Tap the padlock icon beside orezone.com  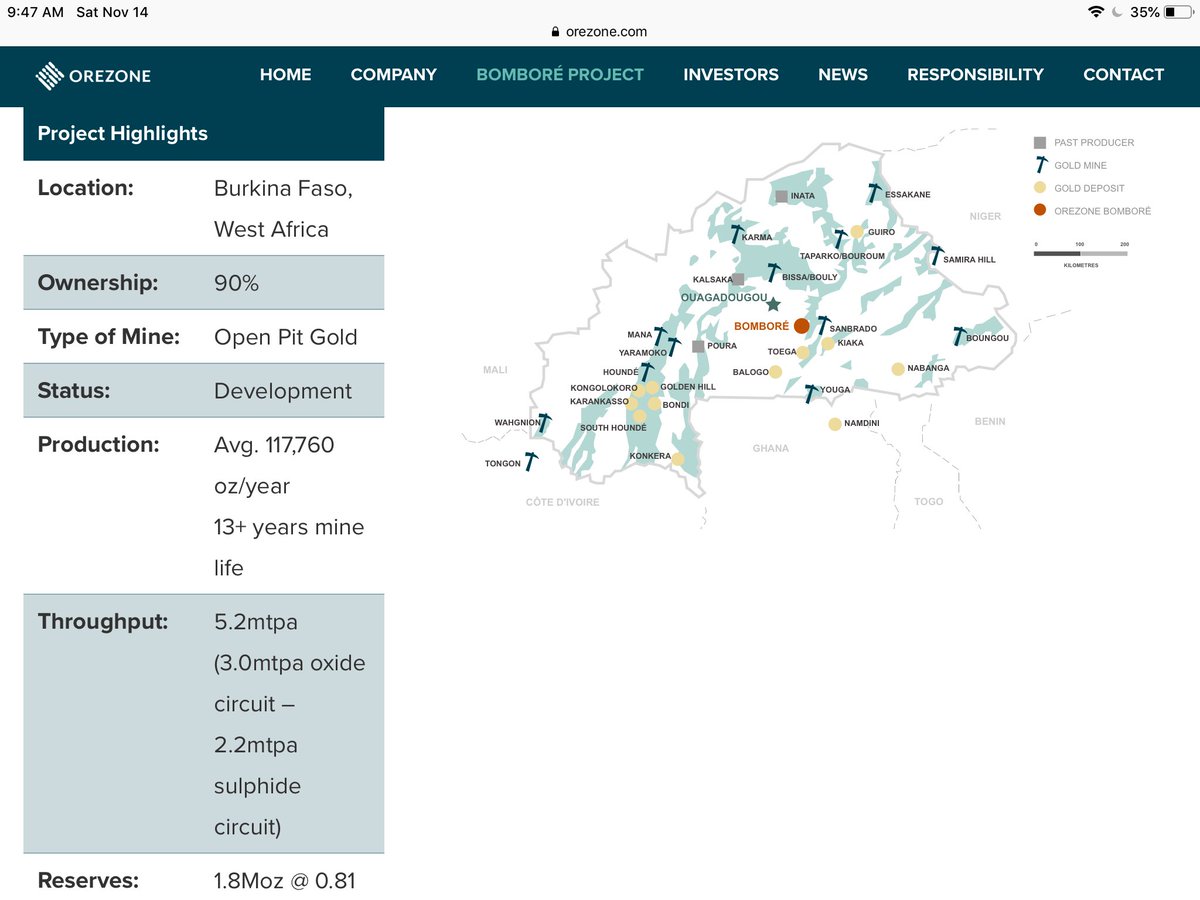pos(556,31)
